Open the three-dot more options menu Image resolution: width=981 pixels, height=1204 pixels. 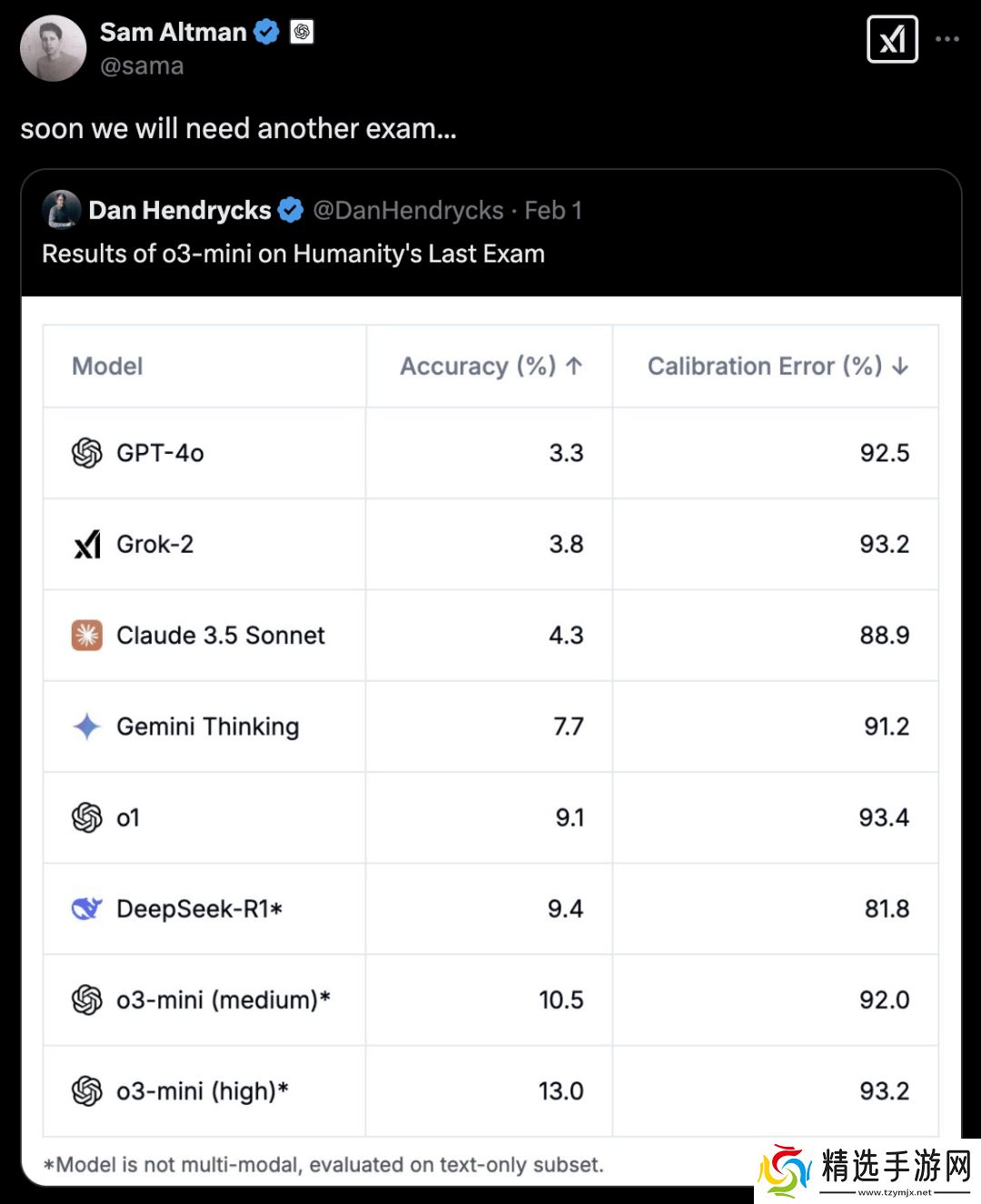[x=947, y=39]
